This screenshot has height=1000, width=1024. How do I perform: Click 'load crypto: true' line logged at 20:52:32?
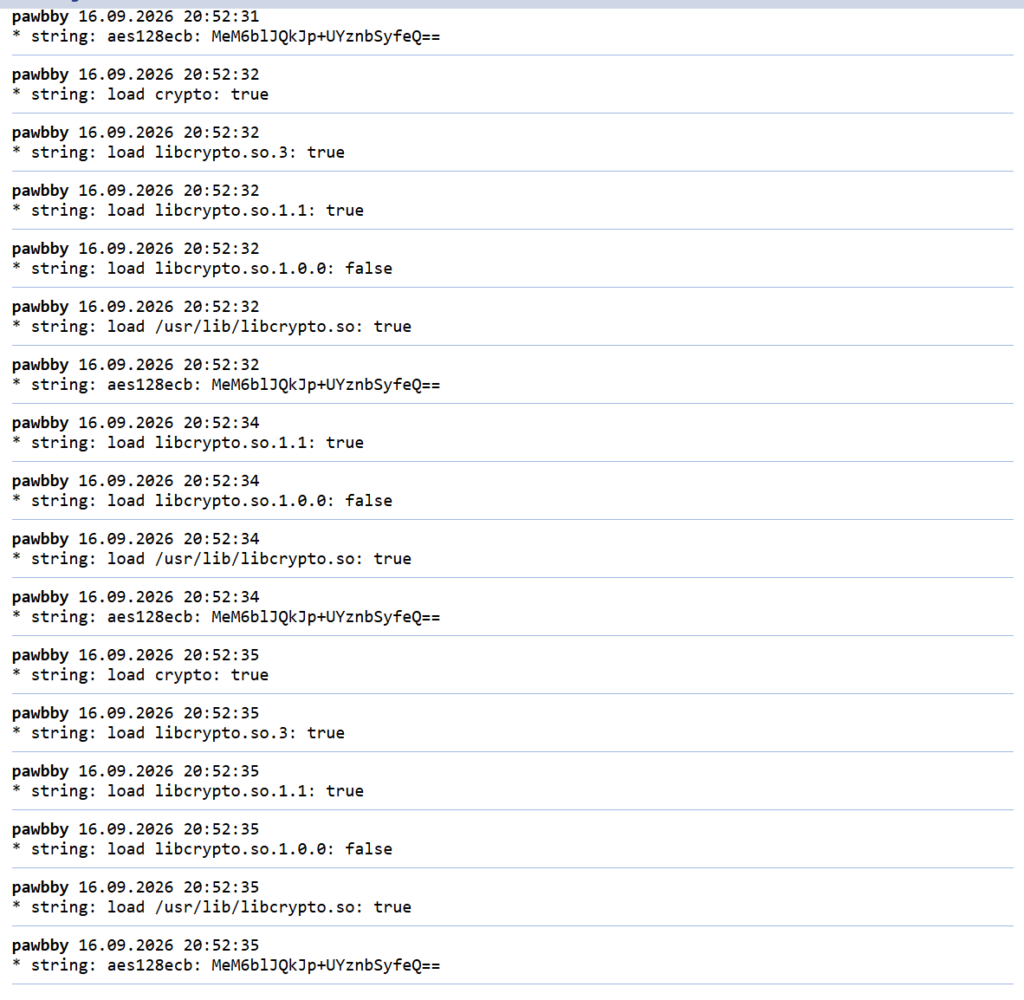tap(140, 95)
